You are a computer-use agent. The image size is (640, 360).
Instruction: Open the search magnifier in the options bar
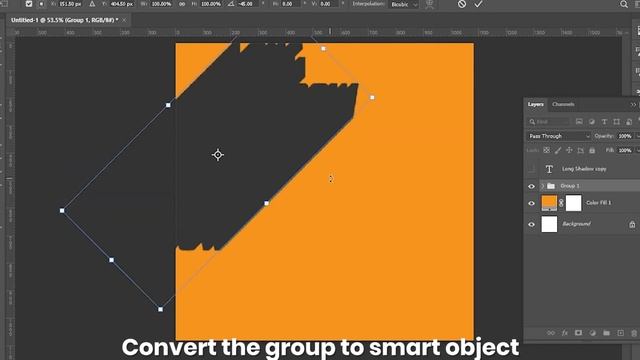coord(624,4)
